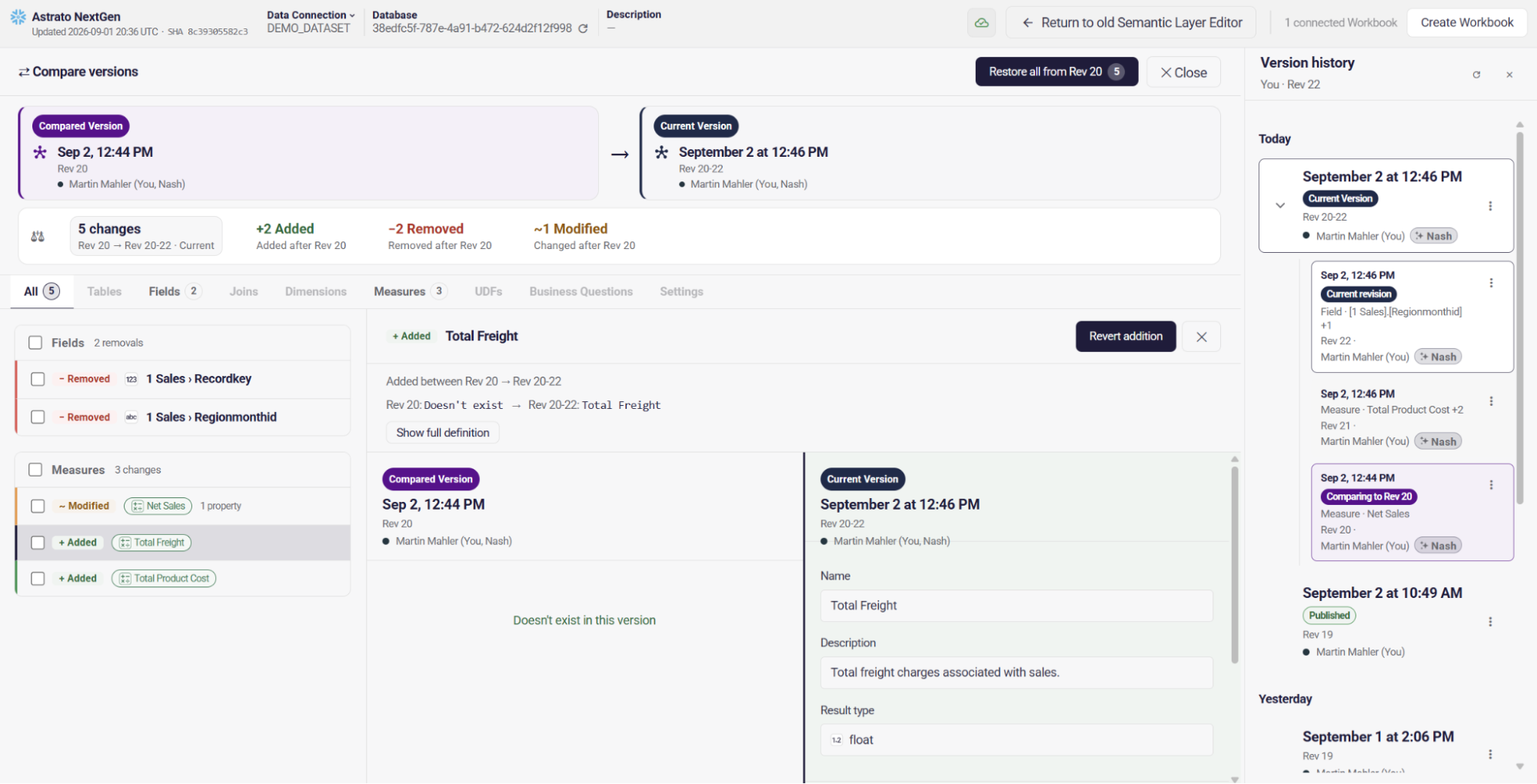Screen dimensions: 1537x784
Task: Click the '+2 Added' summary text
Action: [285, 229]
